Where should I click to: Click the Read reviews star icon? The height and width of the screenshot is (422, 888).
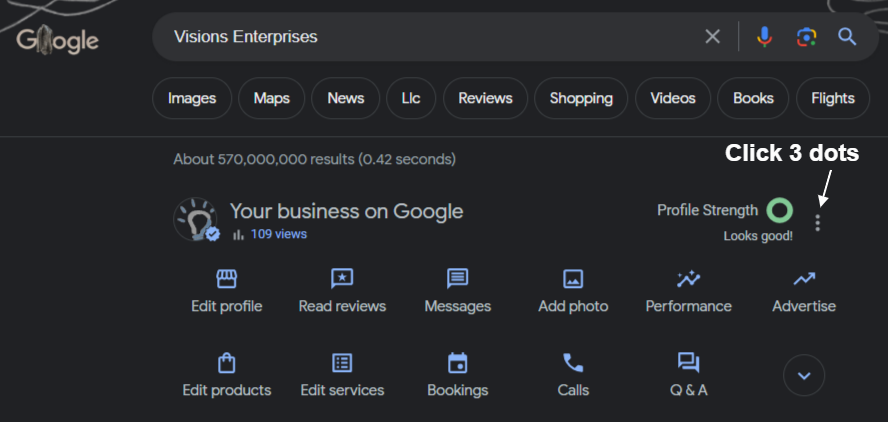coord(342,279)
